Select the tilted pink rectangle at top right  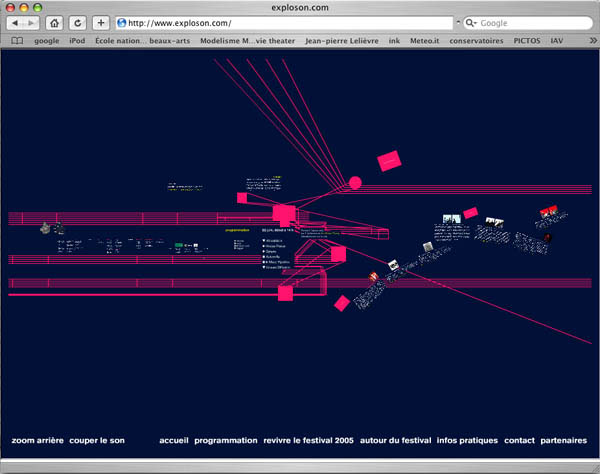388,161
